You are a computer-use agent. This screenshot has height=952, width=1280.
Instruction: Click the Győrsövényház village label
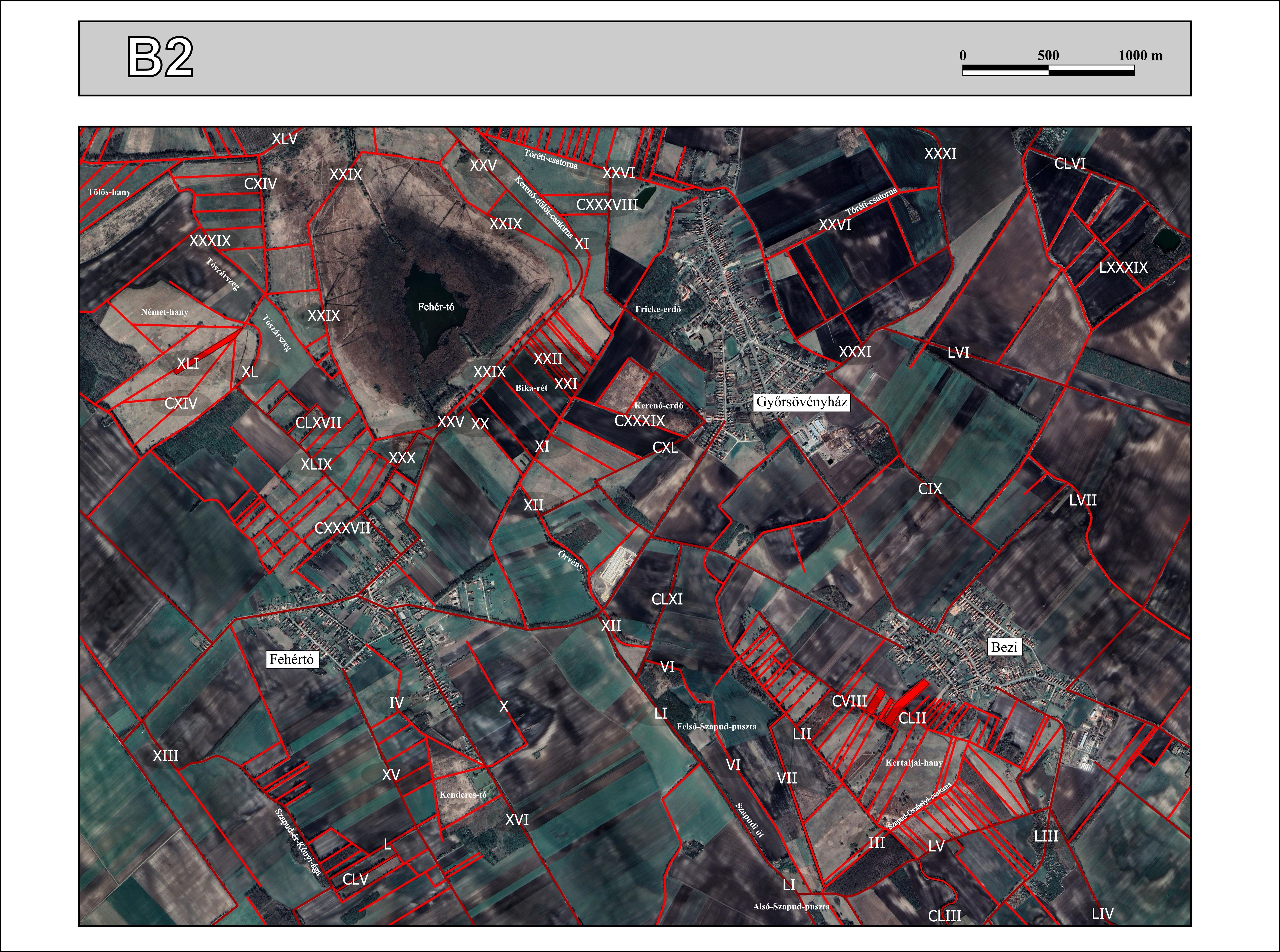[x=802, y=402]
